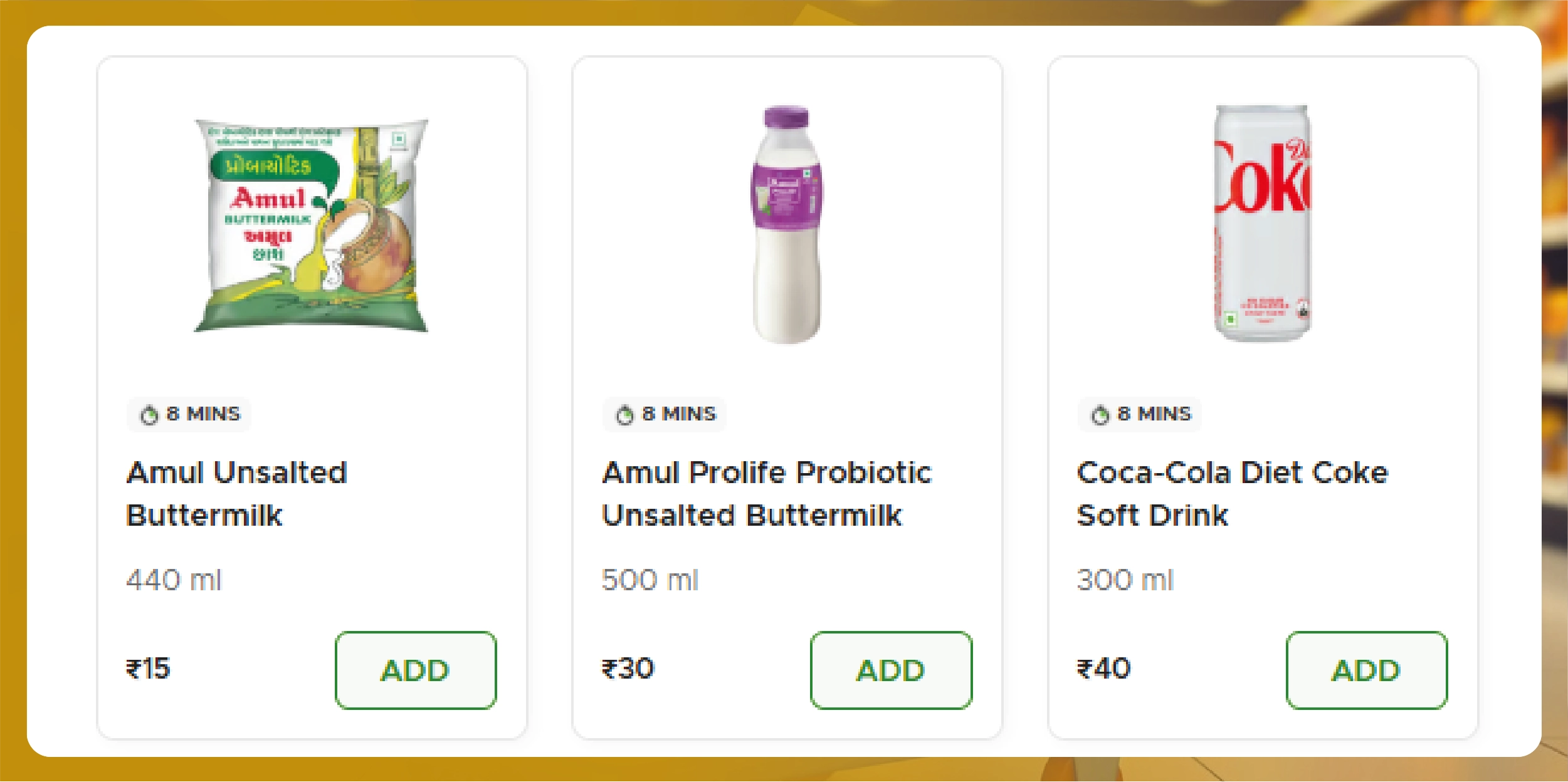Add Amul Prolife Probiotic Unsalted Buttermilk to cart

tap(890, 671)
